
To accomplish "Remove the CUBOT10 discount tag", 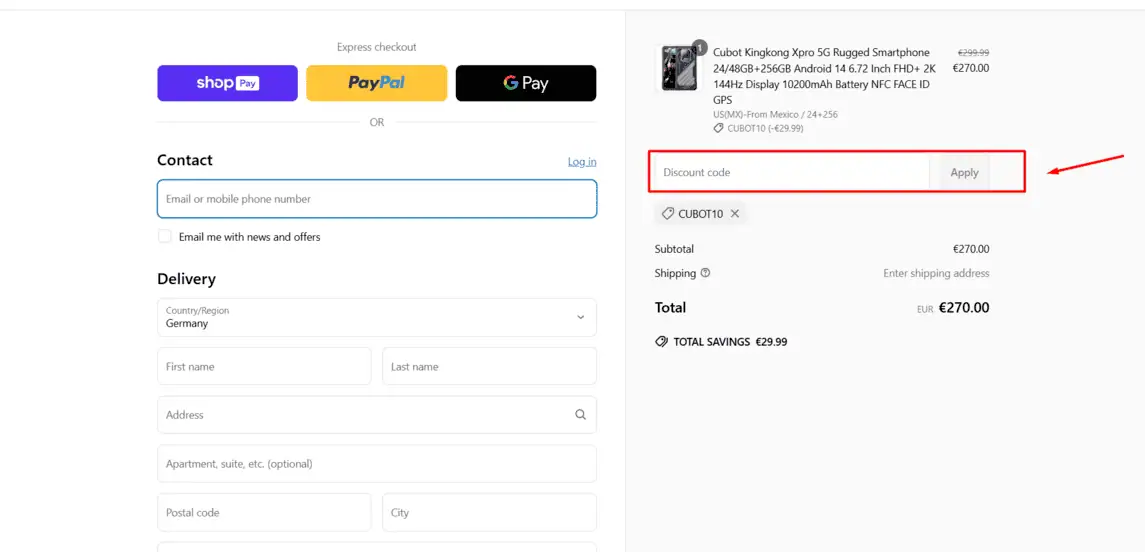I will [735, 214].
